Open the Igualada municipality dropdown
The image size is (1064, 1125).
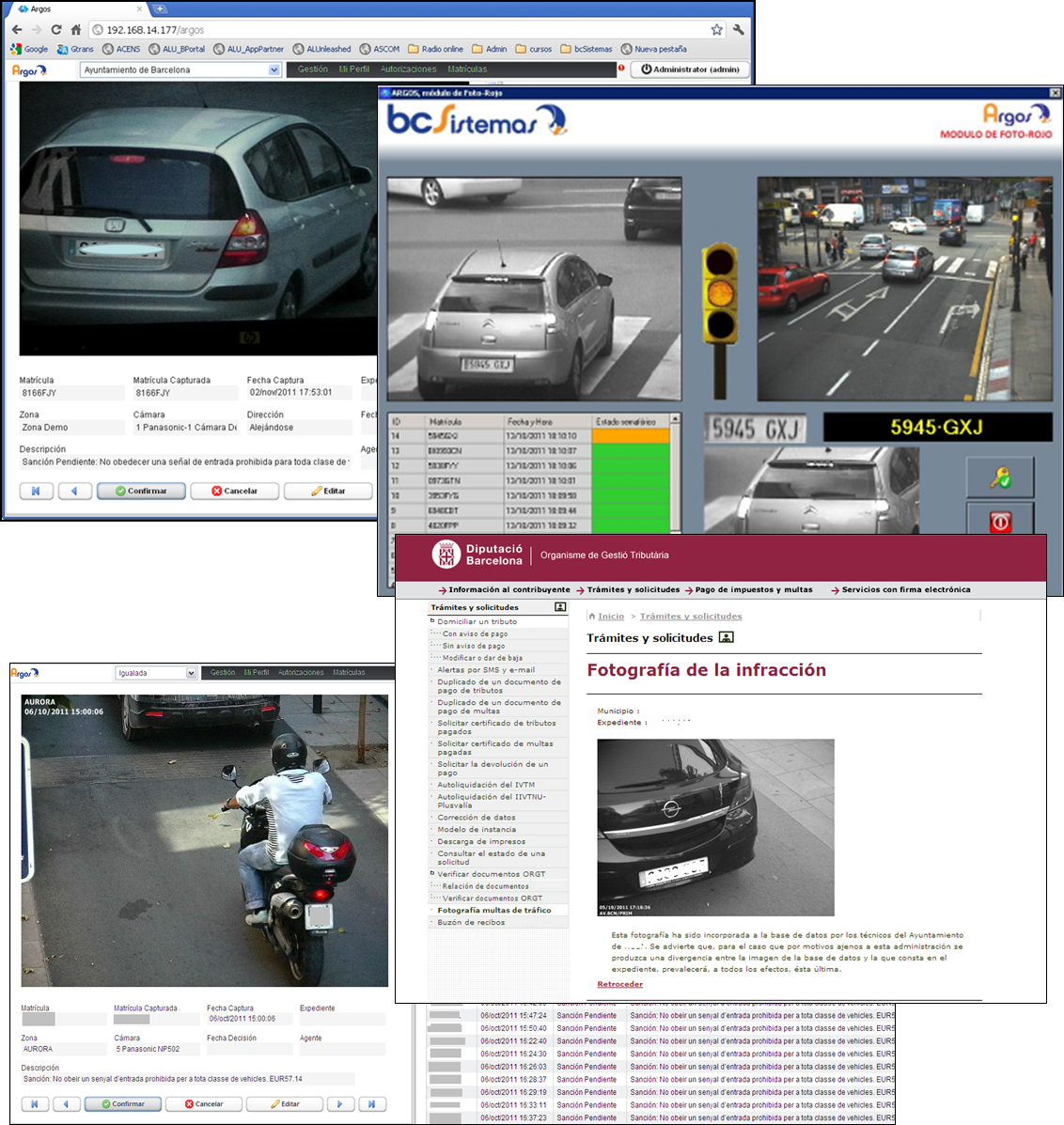coord(192,673)
